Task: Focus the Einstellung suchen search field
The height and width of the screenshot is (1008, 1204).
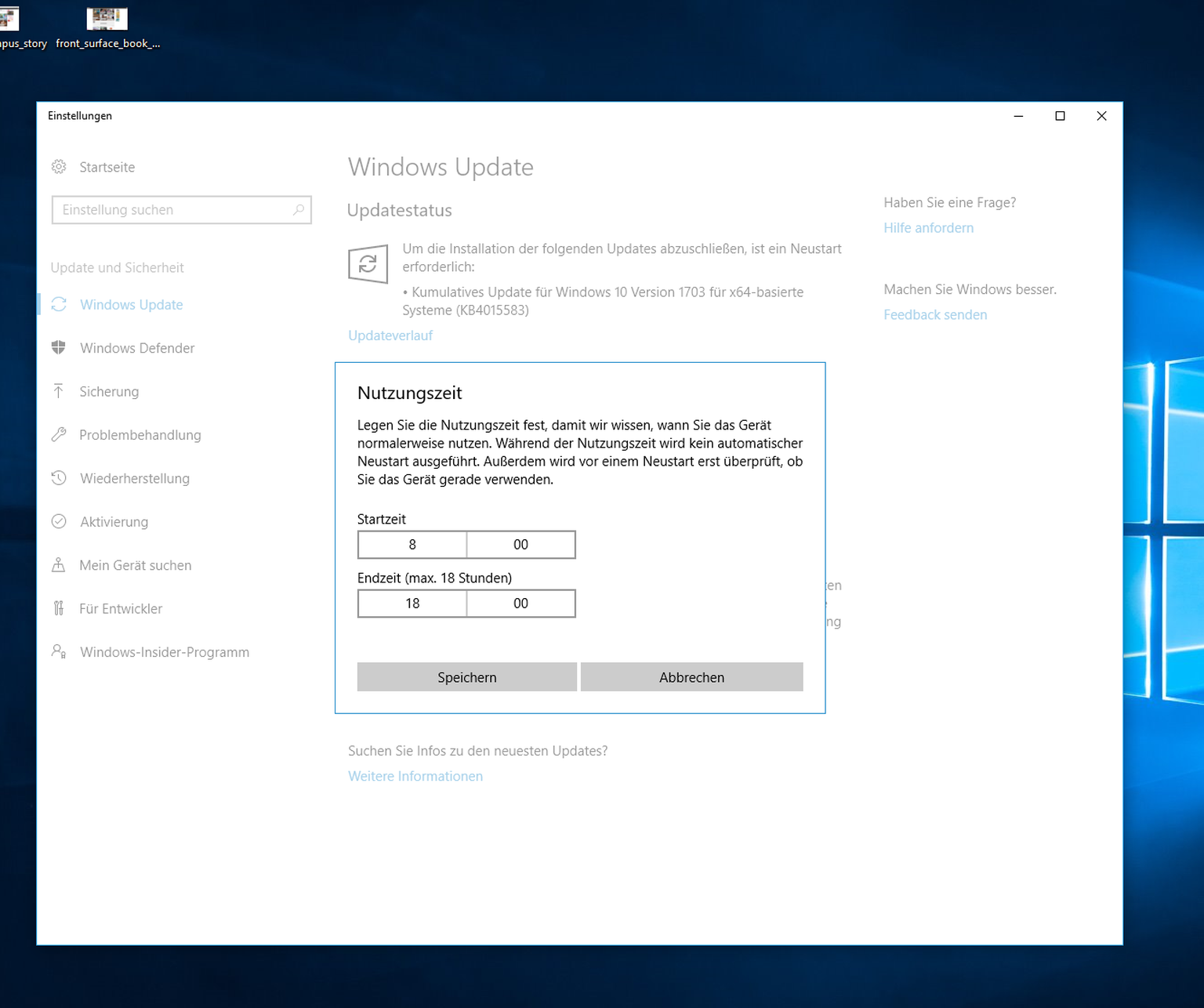Action: pos(182,210)
